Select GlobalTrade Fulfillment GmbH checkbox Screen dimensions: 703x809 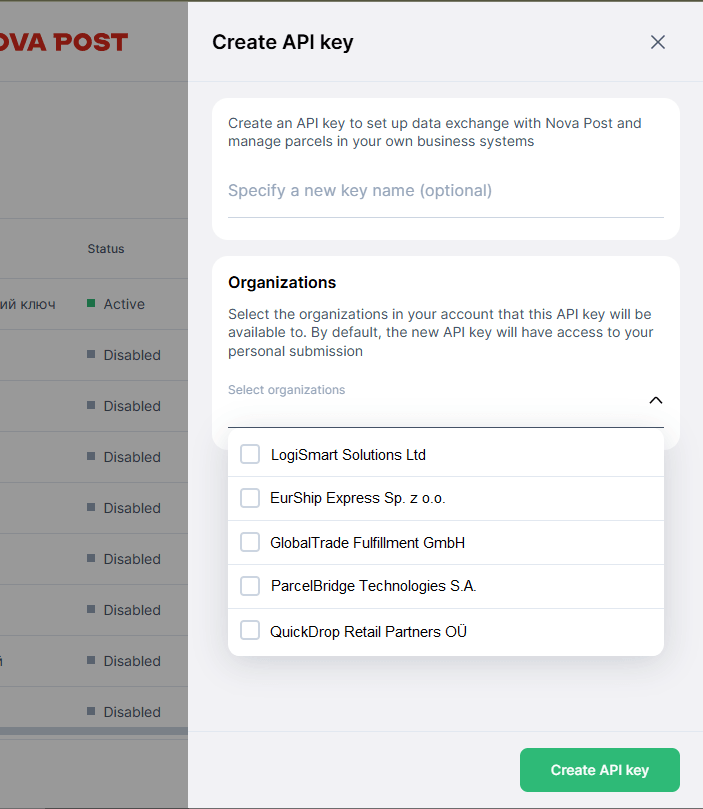[250, 543]
